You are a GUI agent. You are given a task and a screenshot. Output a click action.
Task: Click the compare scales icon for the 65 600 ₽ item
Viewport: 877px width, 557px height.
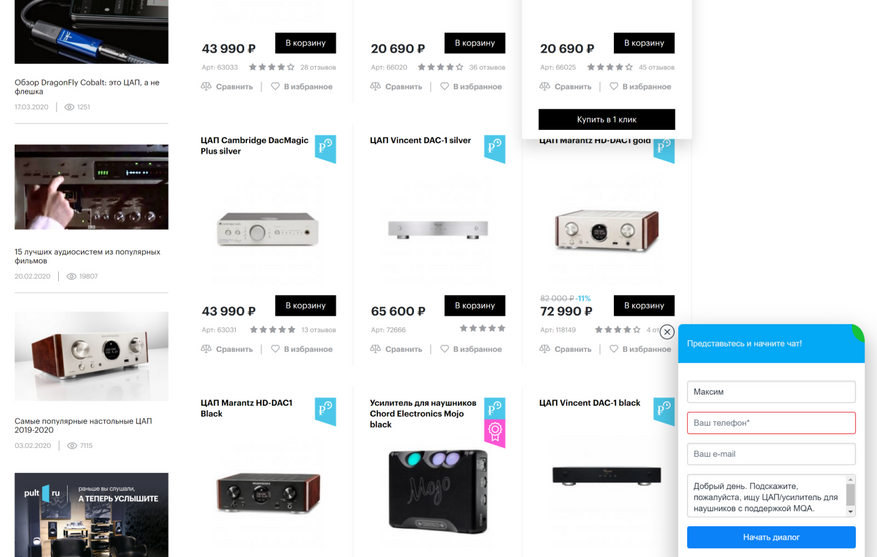(x=375, y=349)
